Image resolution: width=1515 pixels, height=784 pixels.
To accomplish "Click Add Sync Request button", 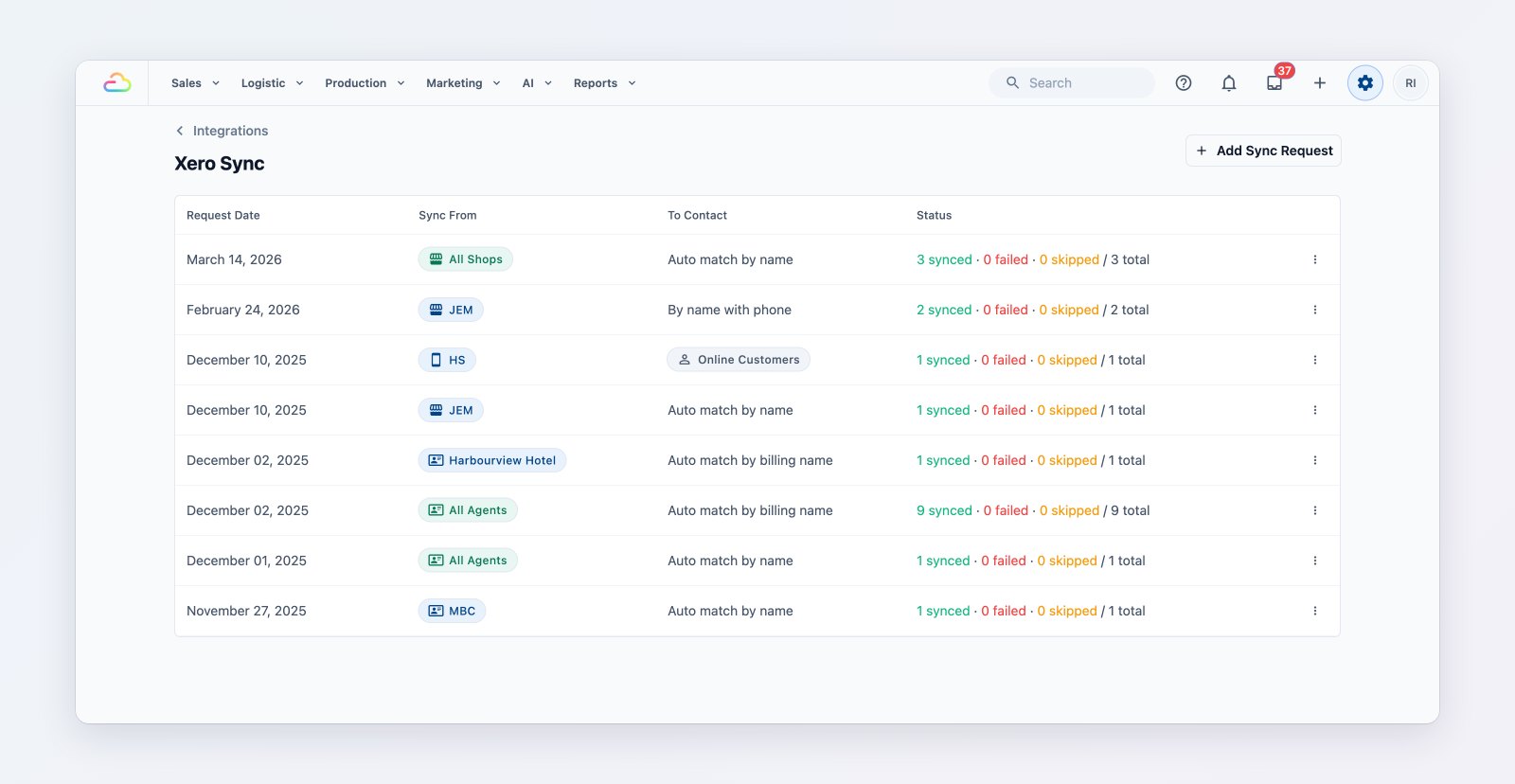I will click(1263, 151).
